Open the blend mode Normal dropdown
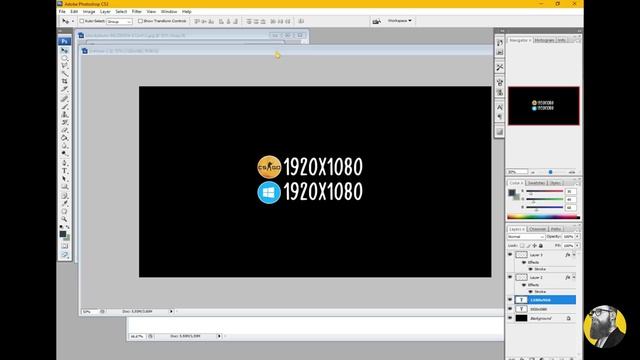 tap(526, 237)
